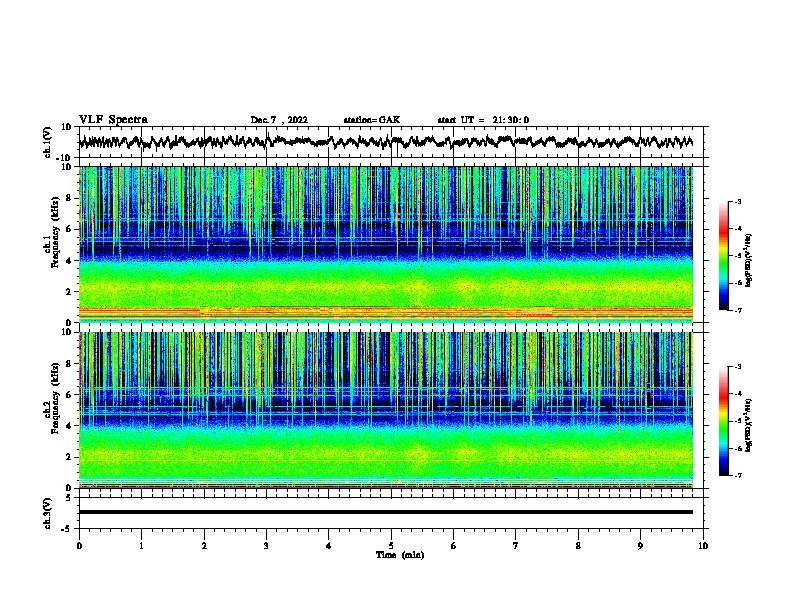
Task: Click the ch.2 spectrogram color scale bar
Action: coord(724,421)
